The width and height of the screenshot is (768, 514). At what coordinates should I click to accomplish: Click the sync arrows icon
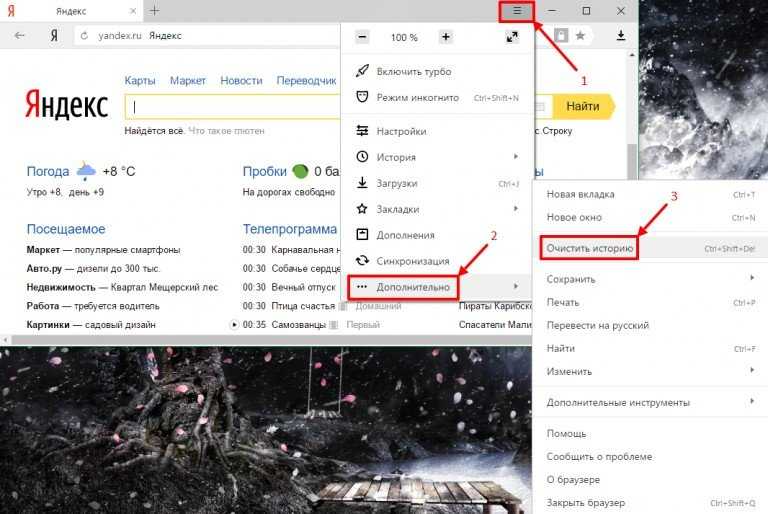click(362, 261)
